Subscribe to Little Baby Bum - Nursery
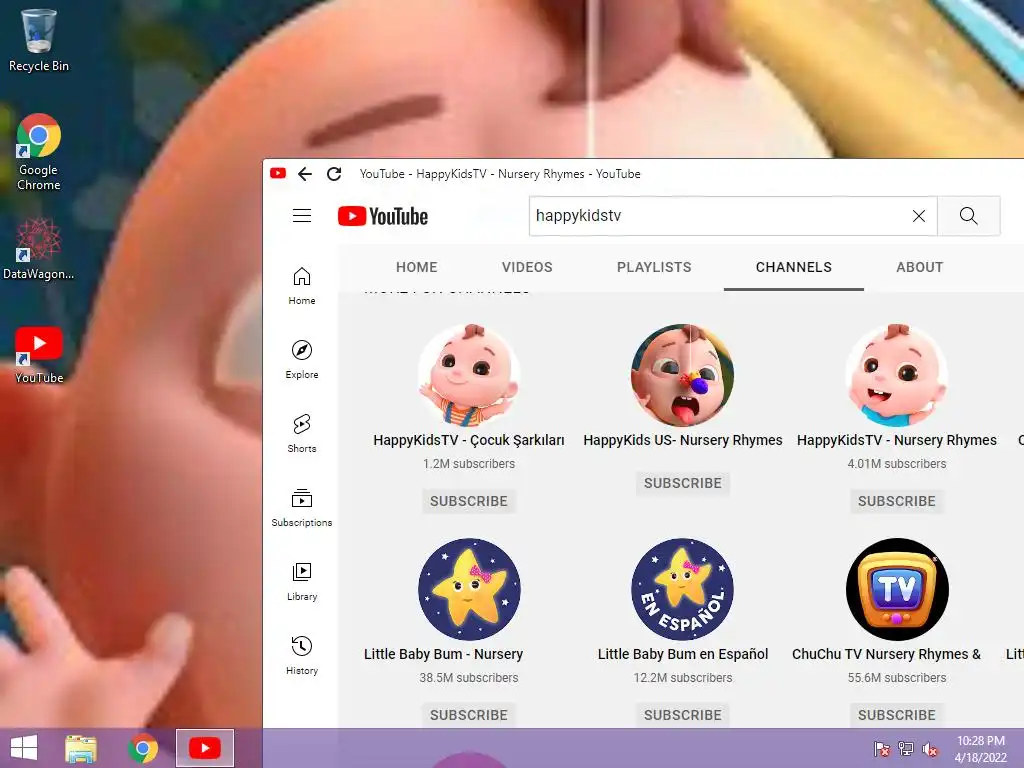The image size is (1024, 768). tap(469, 715)
